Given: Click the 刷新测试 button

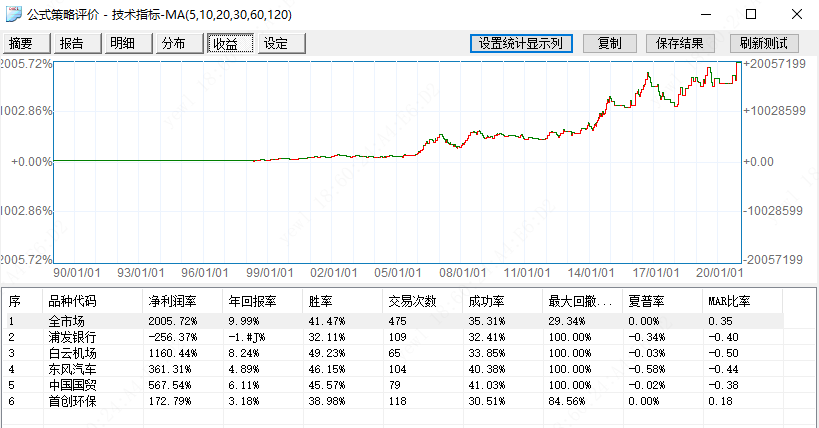Looking at the screenshot, I should click(x=764, y=43).
